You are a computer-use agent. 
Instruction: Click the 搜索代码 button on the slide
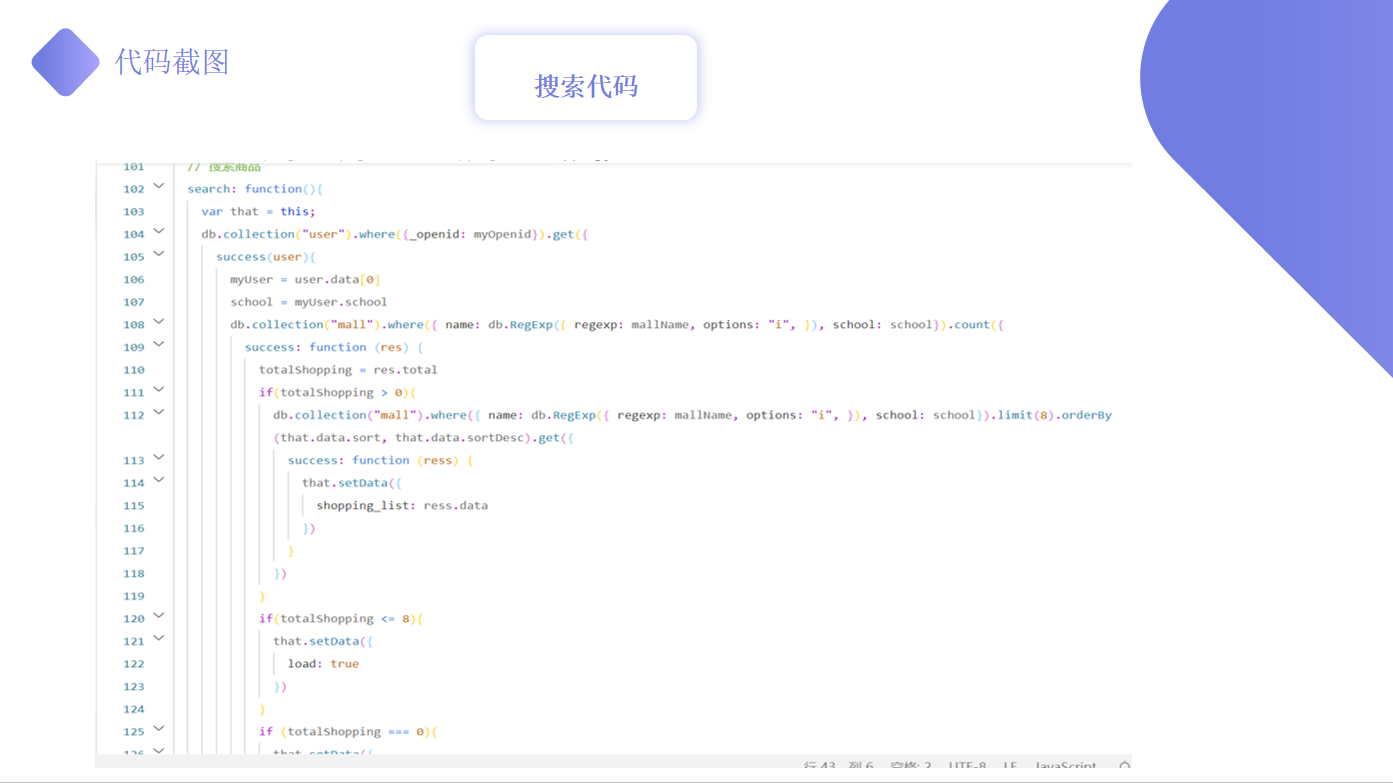(586, 78)
